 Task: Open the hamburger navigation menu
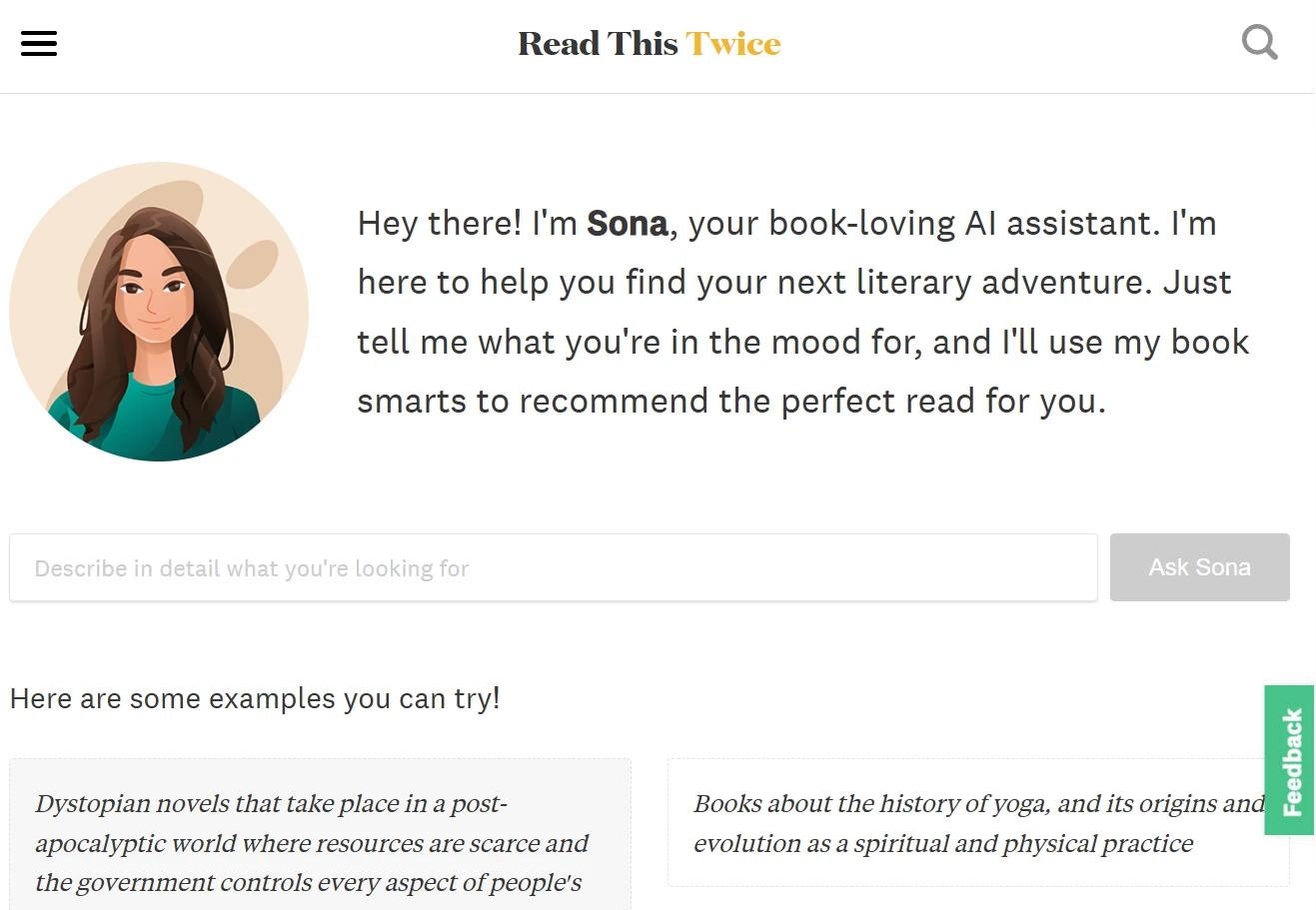[39, 44]
